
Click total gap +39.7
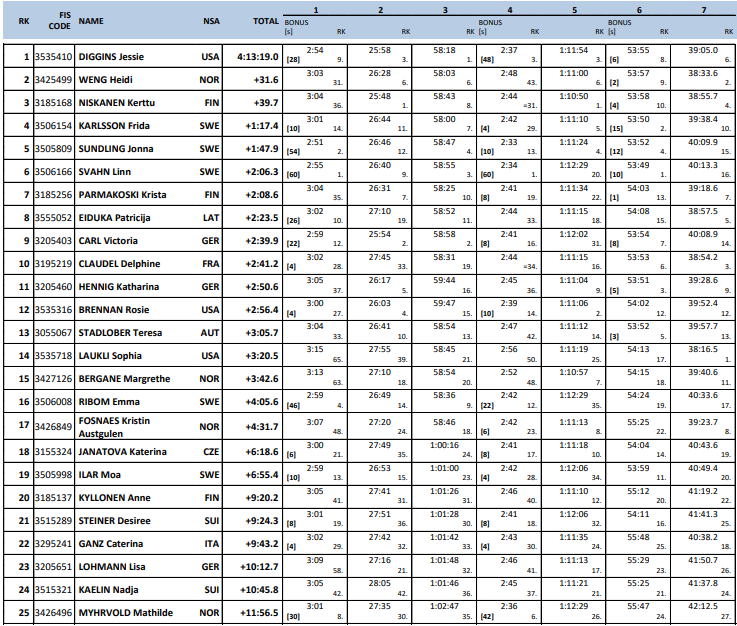click(x=266, y=103)
